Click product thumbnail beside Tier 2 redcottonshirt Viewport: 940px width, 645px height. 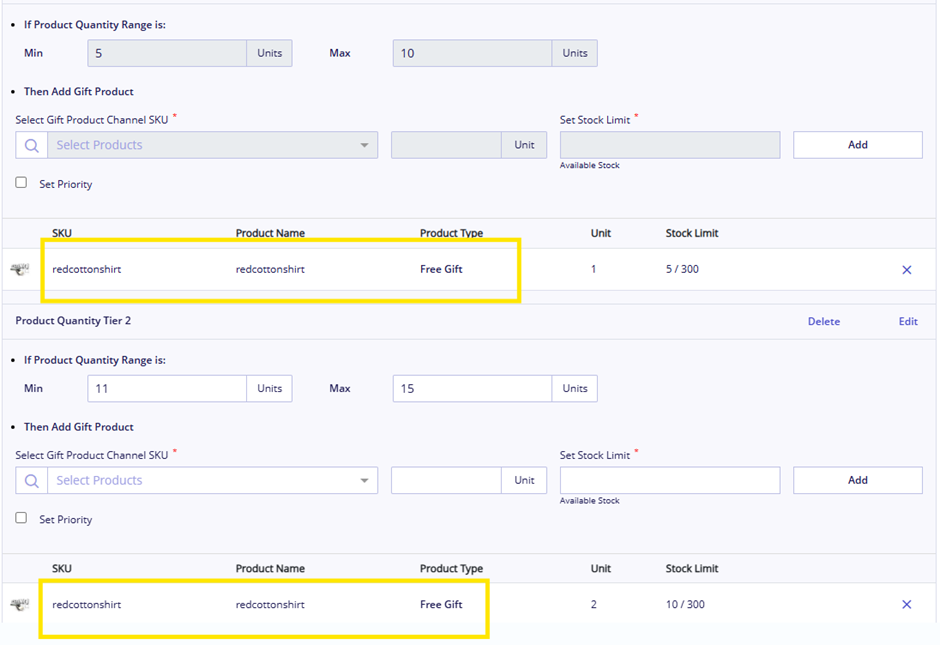[20, 604]
